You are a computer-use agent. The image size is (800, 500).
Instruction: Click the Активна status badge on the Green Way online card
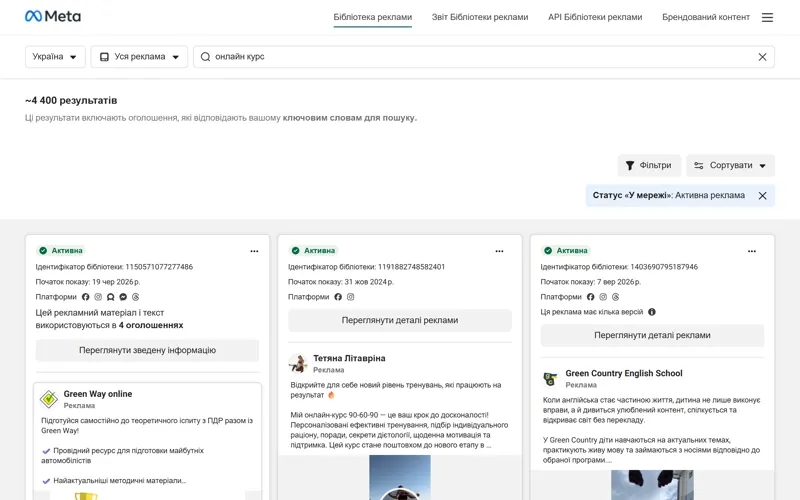(61, 251)
